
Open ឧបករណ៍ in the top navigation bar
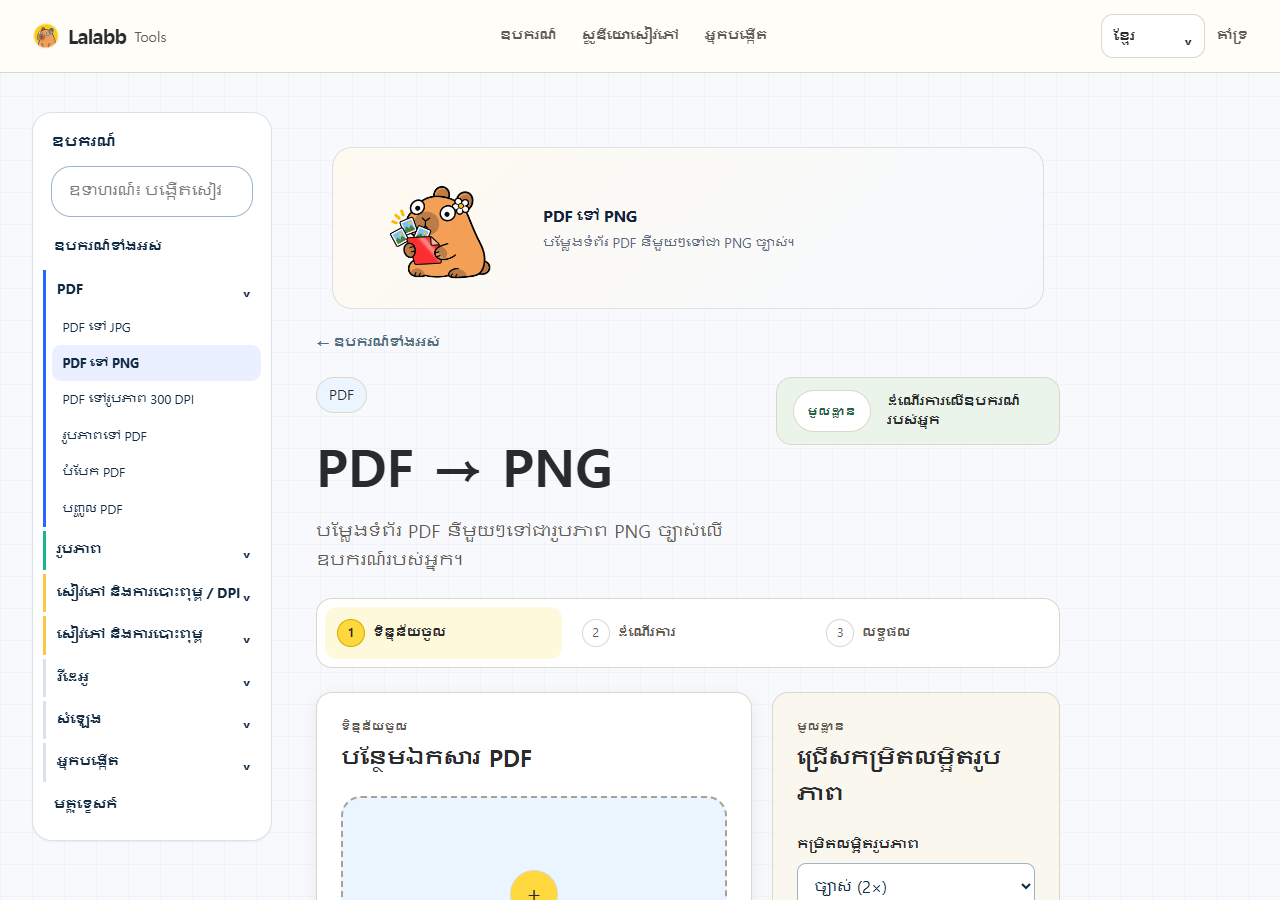(529, 35)
